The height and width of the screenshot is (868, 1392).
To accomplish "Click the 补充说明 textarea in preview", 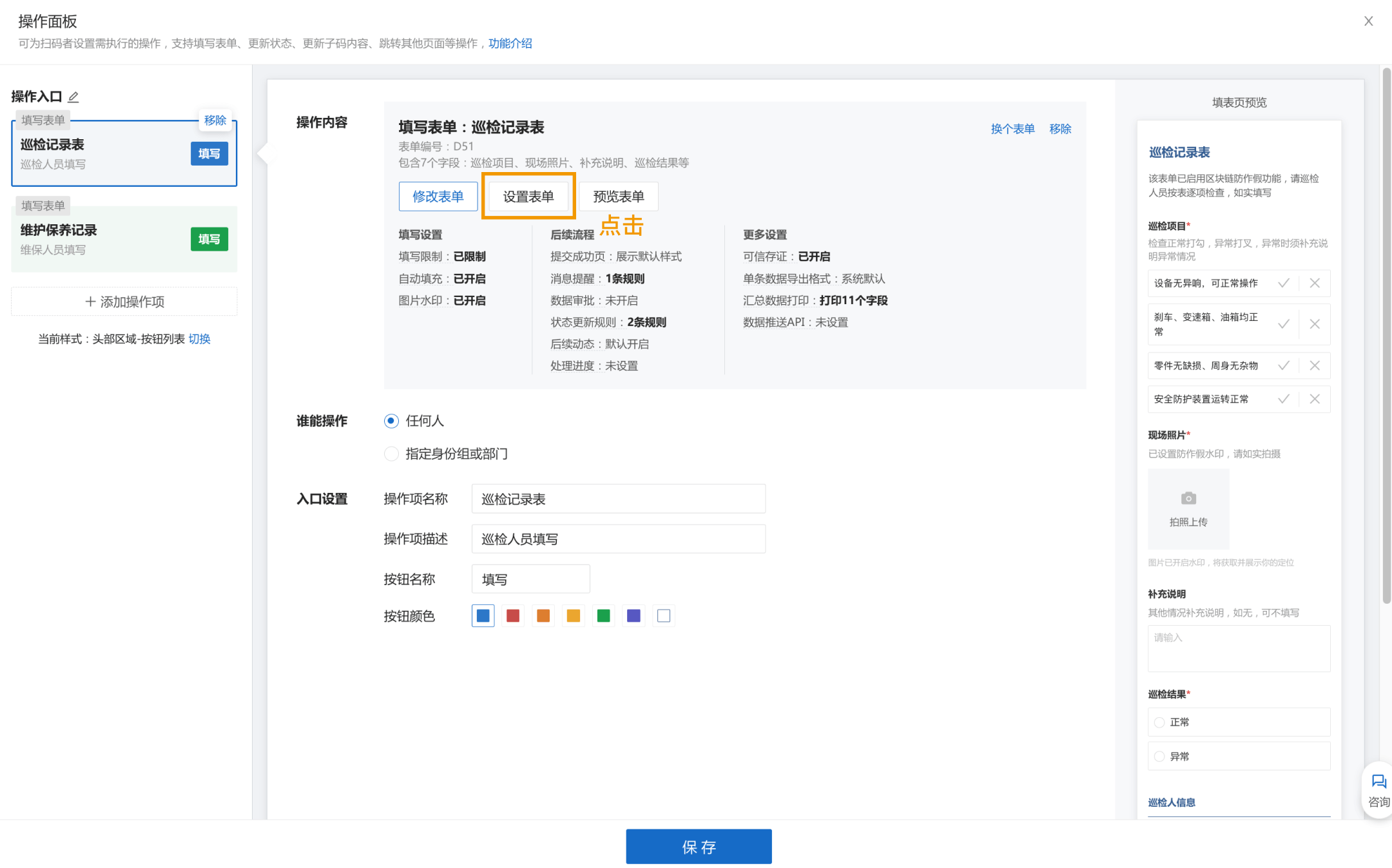I will pos(1239,648).
